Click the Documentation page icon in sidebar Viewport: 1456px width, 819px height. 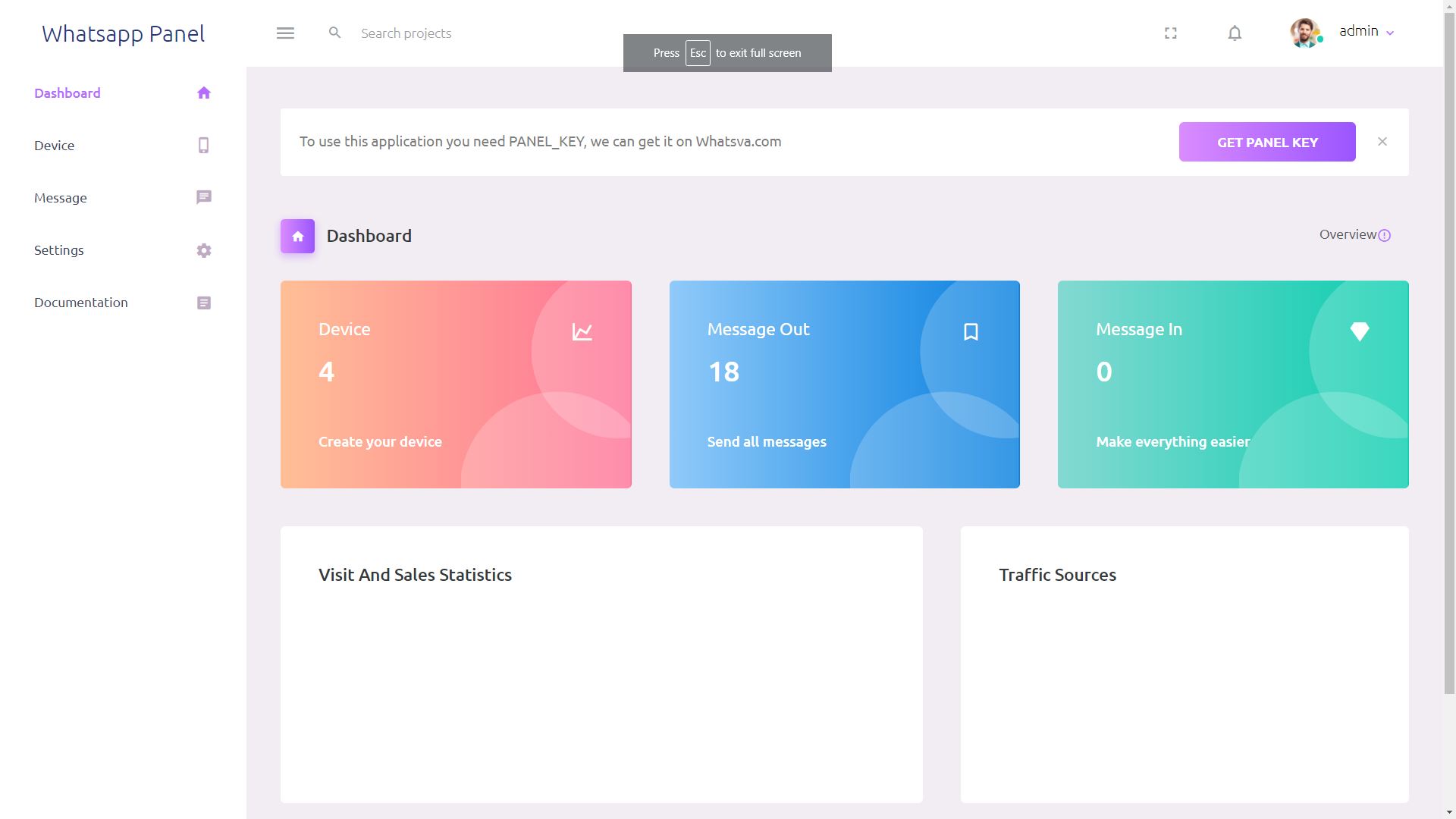click(203, 303)
